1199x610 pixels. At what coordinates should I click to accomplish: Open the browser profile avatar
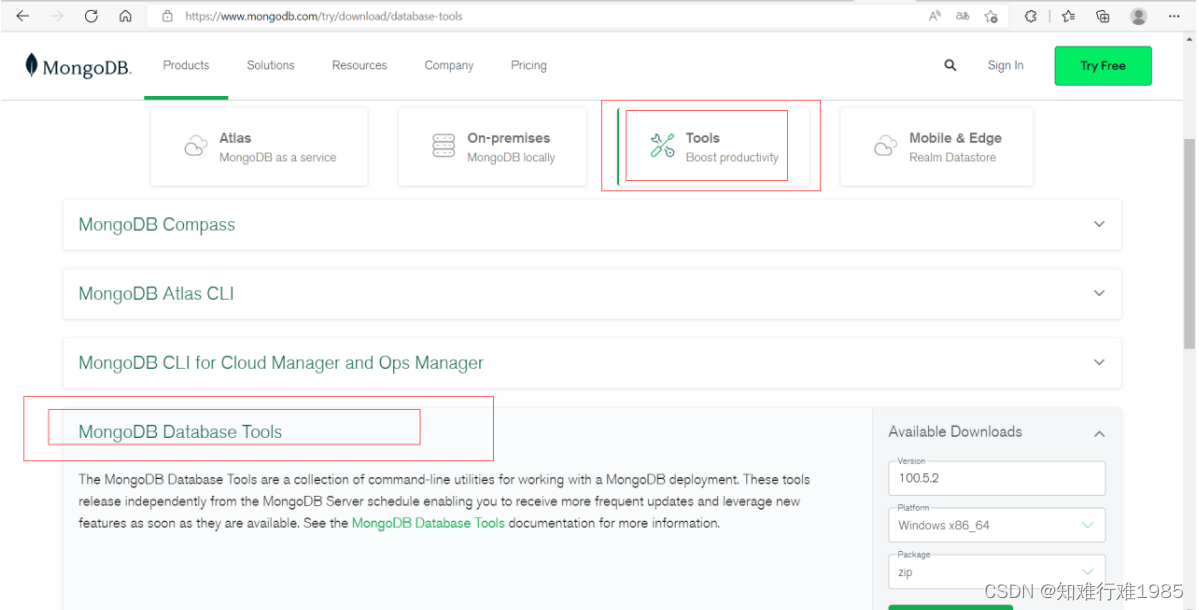1139,16
